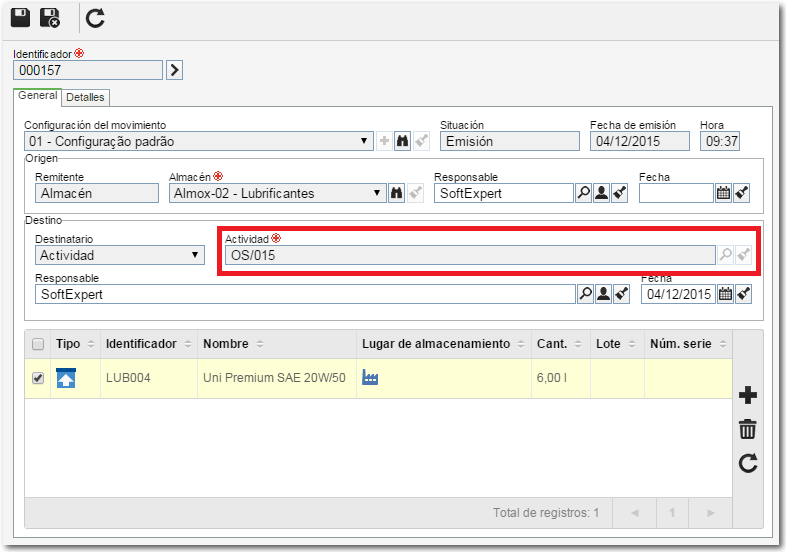Add a new Configuración del movimiento with the plus icon
Image resolution: width=786 pixels, height=552 pixels.
384,141
